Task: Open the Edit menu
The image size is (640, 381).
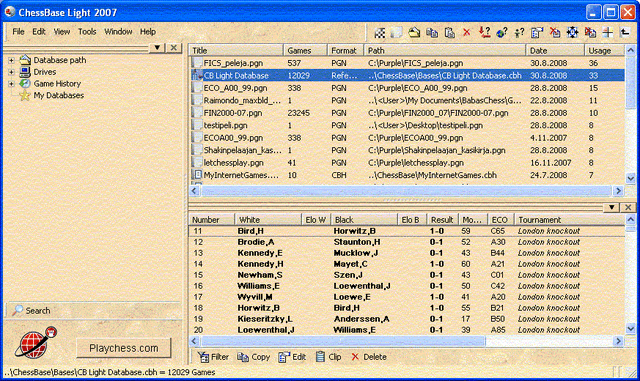Action: coord(39,32)
